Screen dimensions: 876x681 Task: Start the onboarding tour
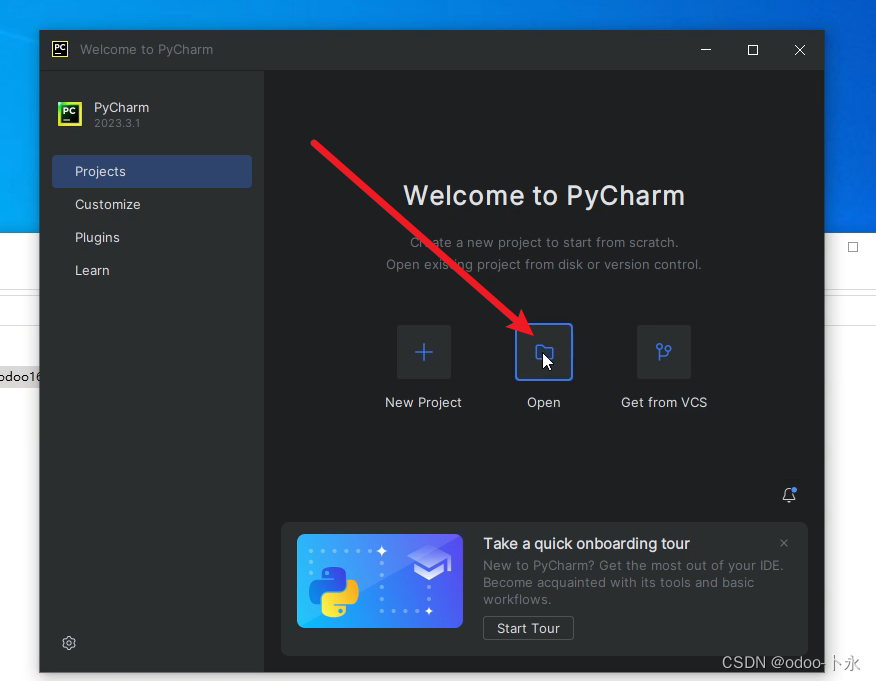point(528,628)
